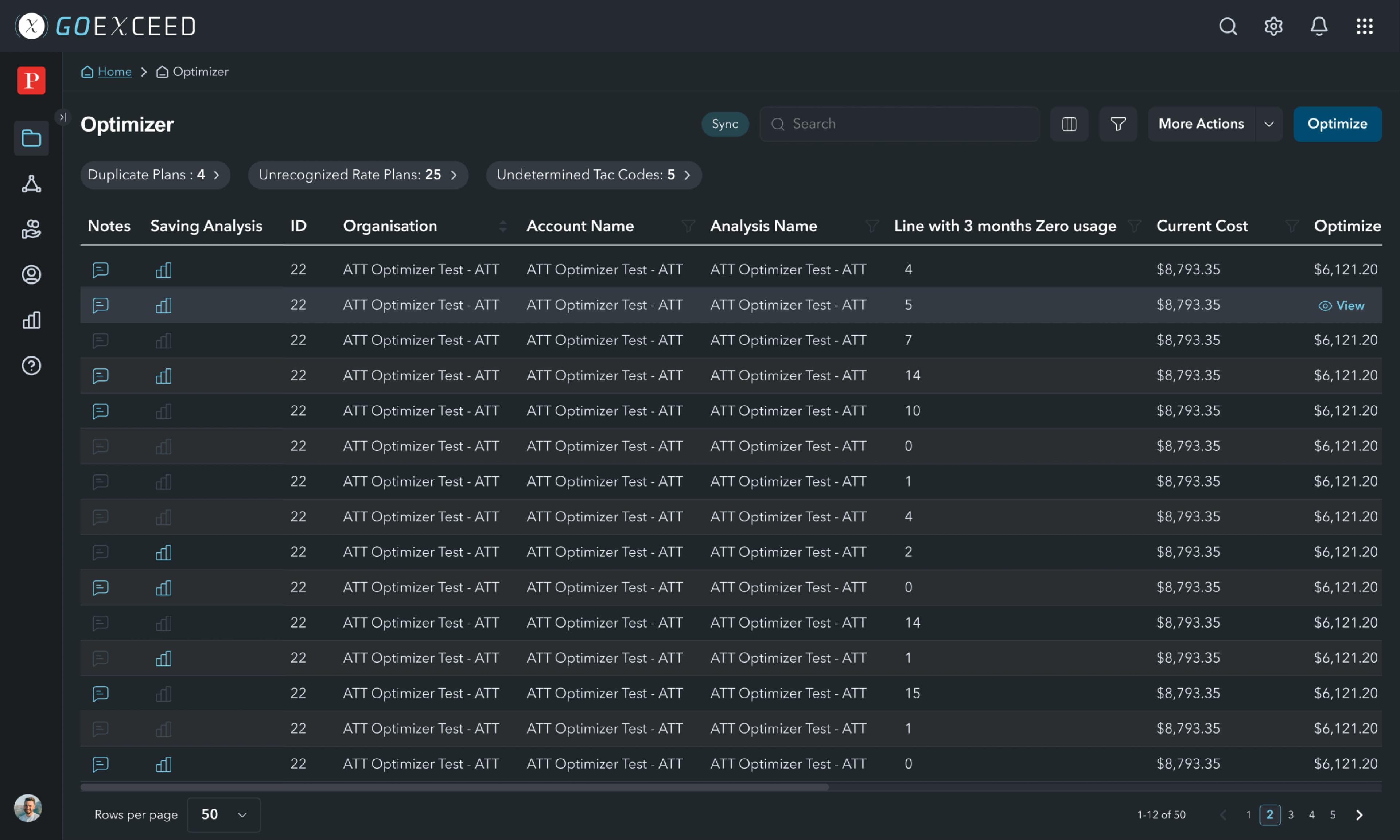Open saving analysis chart in row with usage 2

[164, 552]
